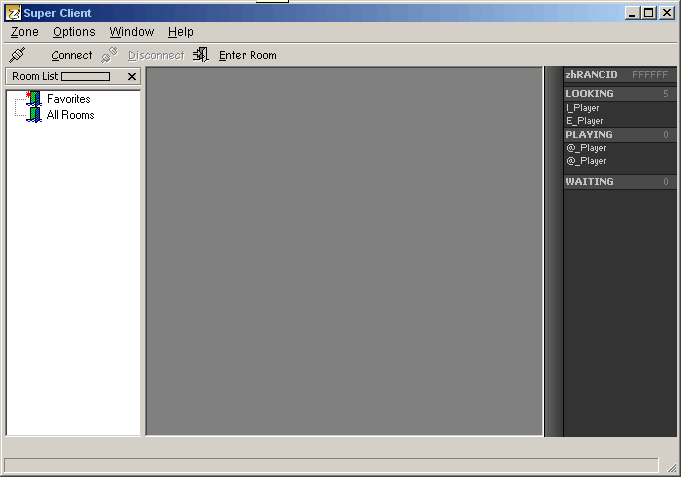Open the Options menu
Screen dimensions: 681x477
pos(74,32)
